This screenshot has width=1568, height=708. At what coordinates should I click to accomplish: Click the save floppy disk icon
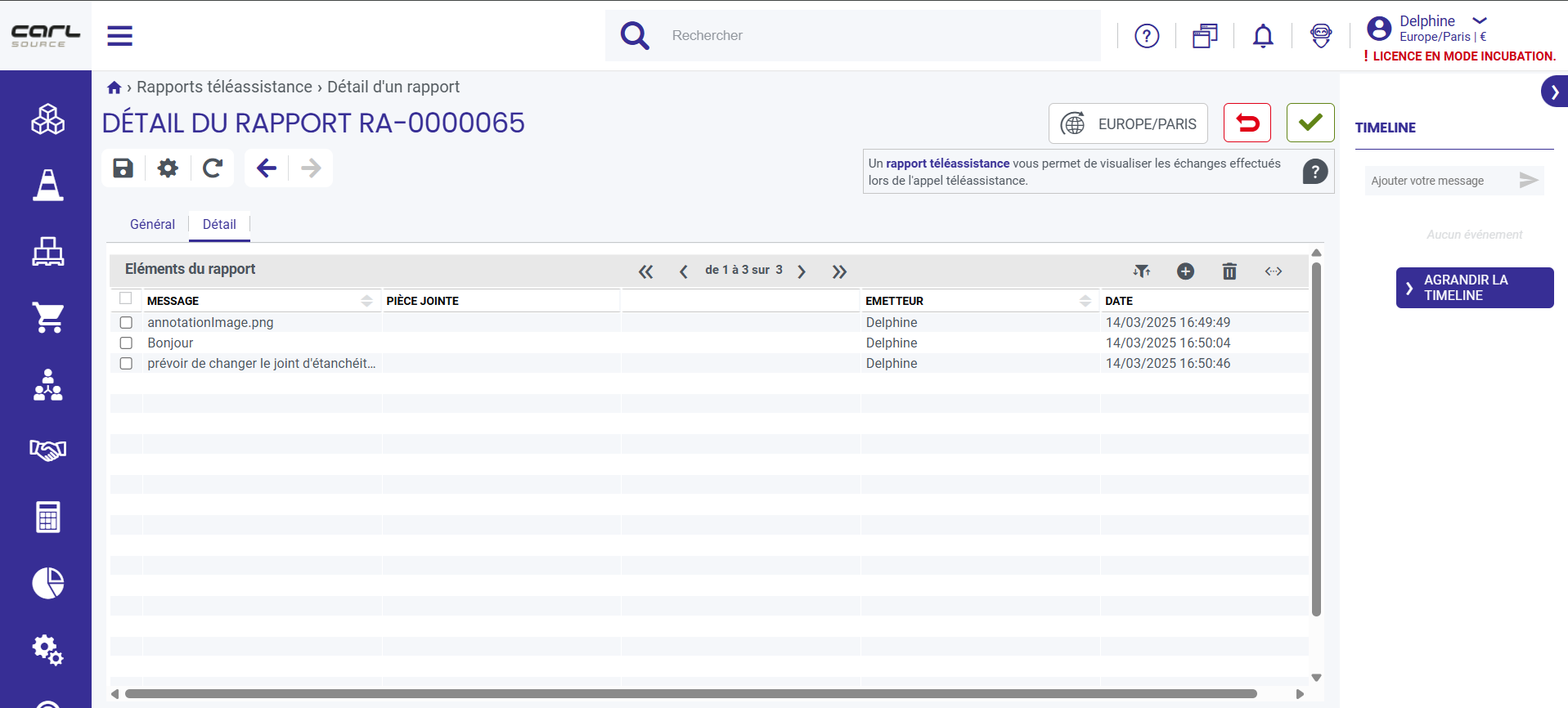124,168
